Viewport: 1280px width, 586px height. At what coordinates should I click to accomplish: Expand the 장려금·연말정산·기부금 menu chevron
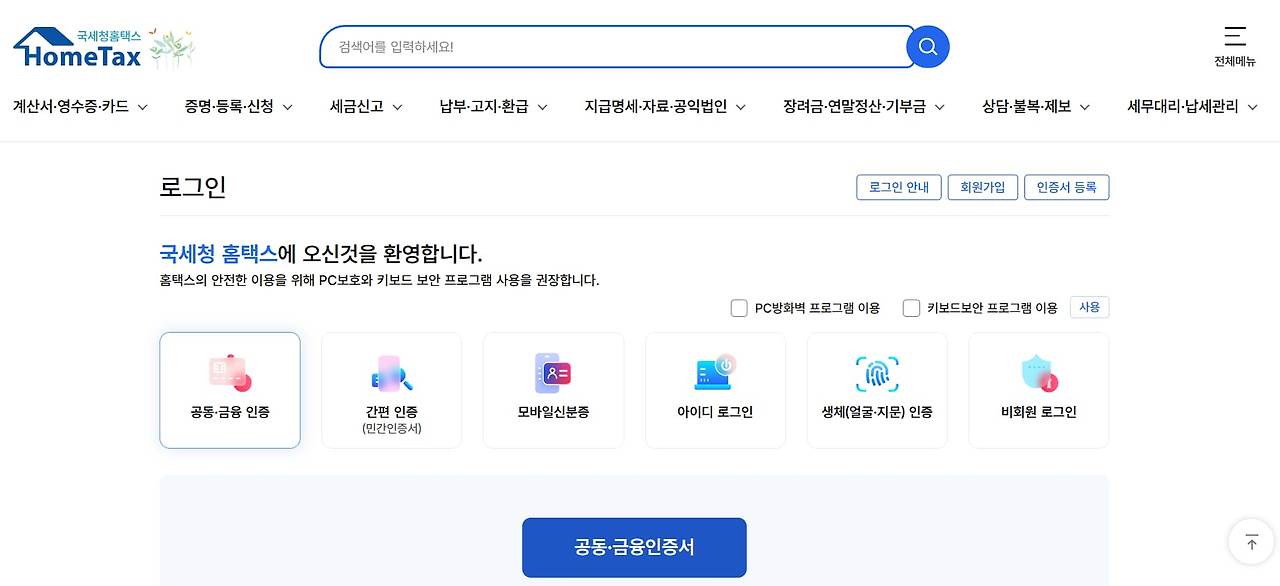pyautogui.click(x=940, y=107)
